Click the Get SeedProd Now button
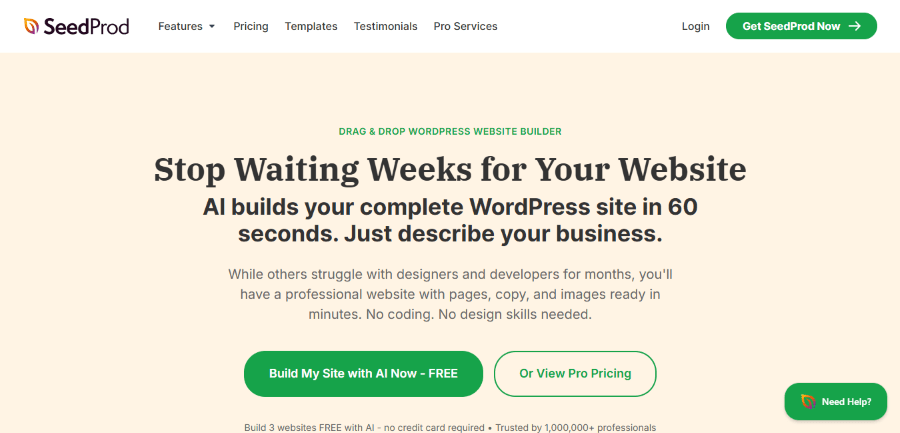Screen dimensions: 900x433 click(x=801, y=26)
